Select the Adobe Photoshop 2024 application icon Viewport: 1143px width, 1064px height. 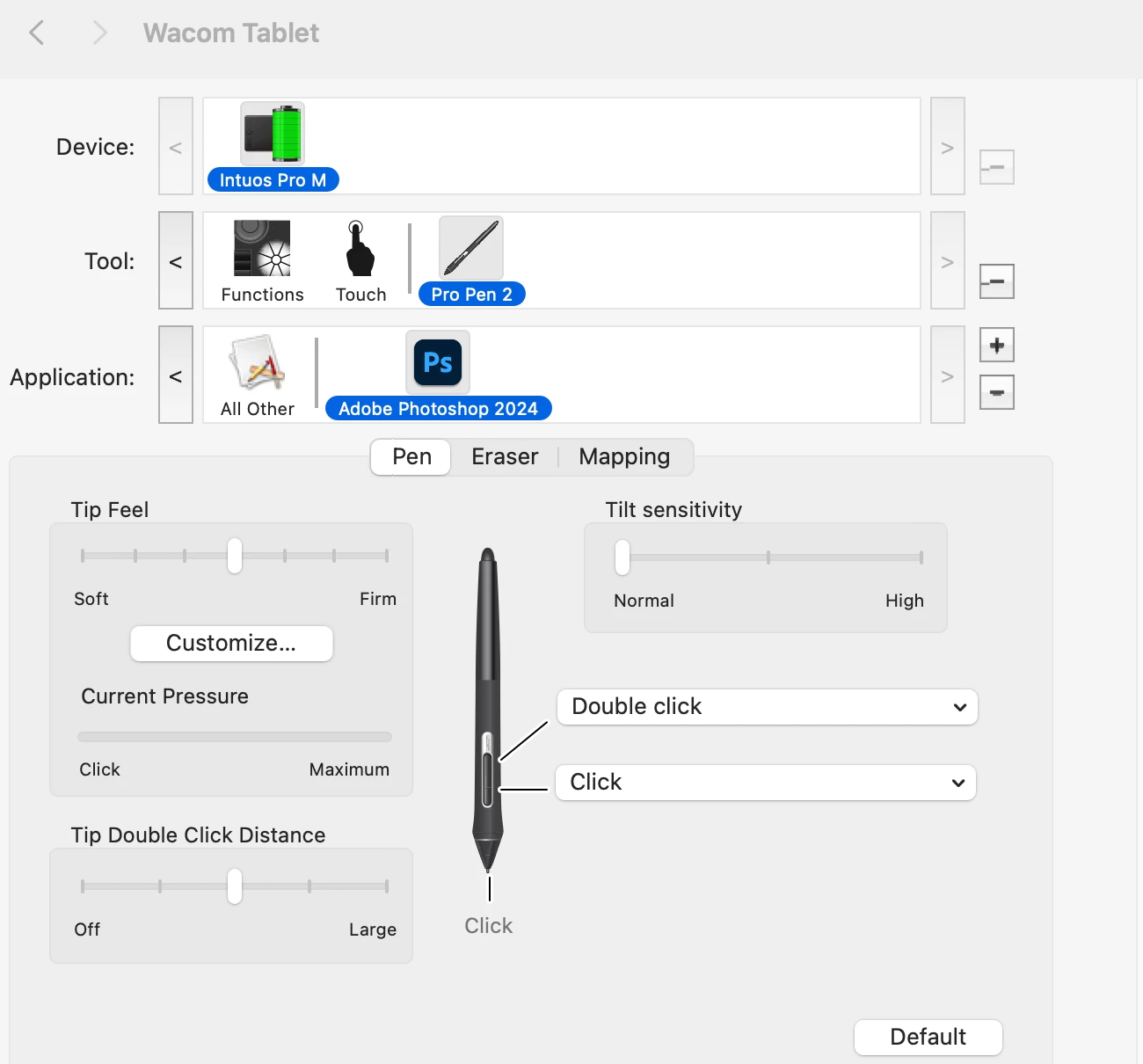[x=438, y=362]
